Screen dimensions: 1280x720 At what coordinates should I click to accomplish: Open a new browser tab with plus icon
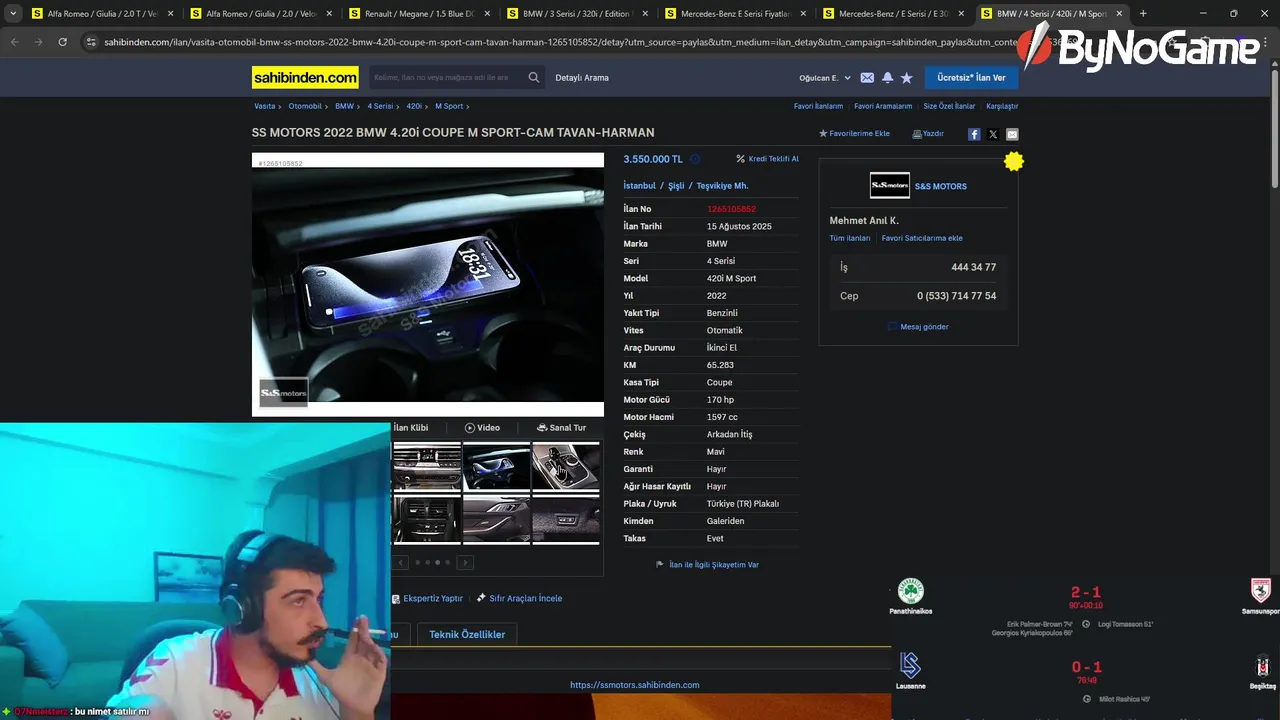pos(1143,14)
